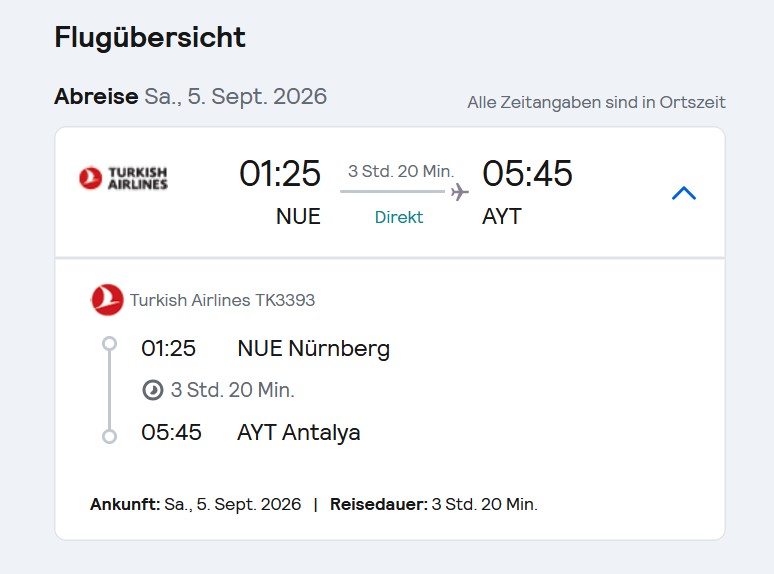774x574 pixels.
Task: Click the Ortszeit local time note
Action: pos(596,102)
